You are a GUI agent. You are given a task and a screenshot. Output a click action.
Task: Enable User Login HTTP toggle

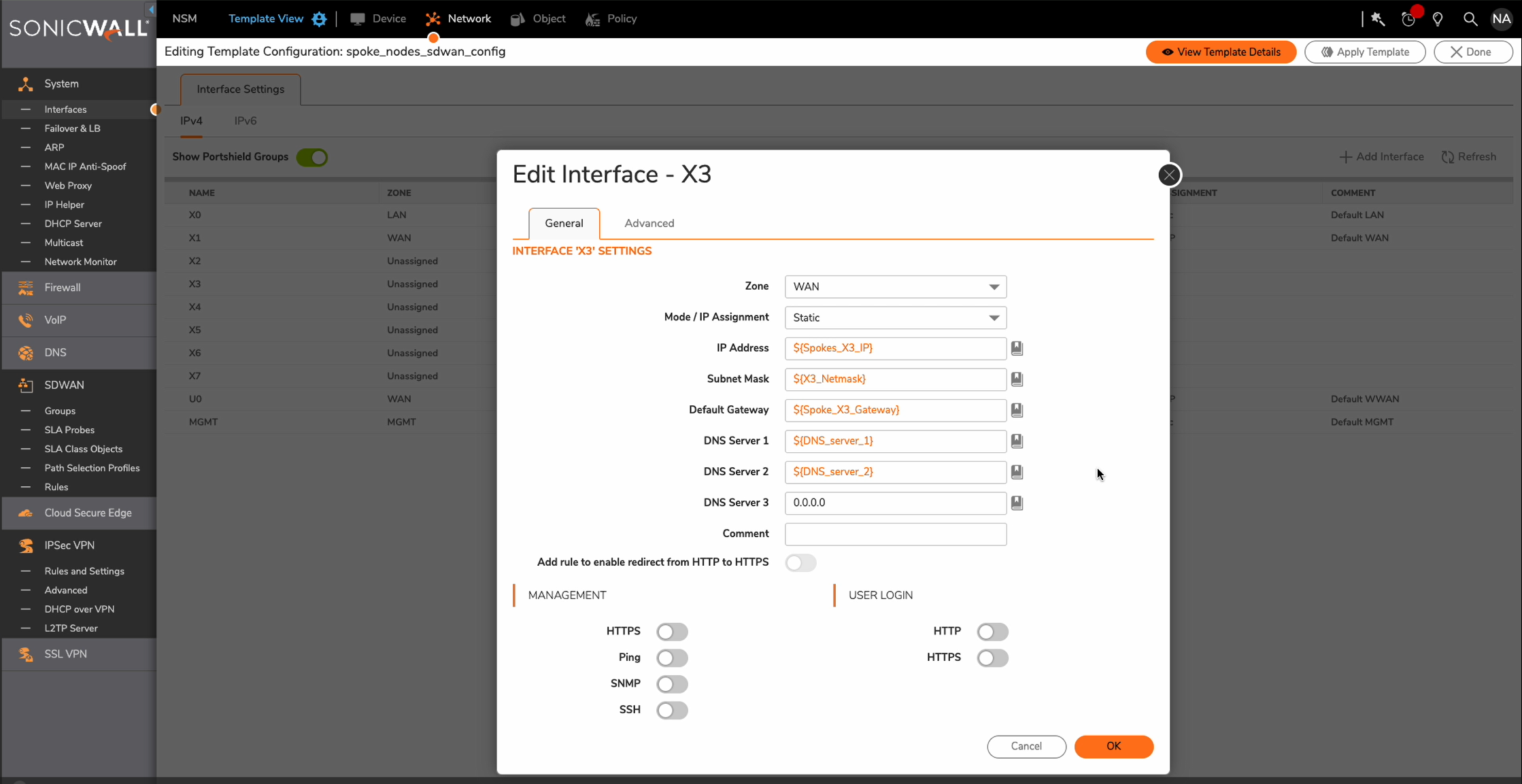click(992, 632)
